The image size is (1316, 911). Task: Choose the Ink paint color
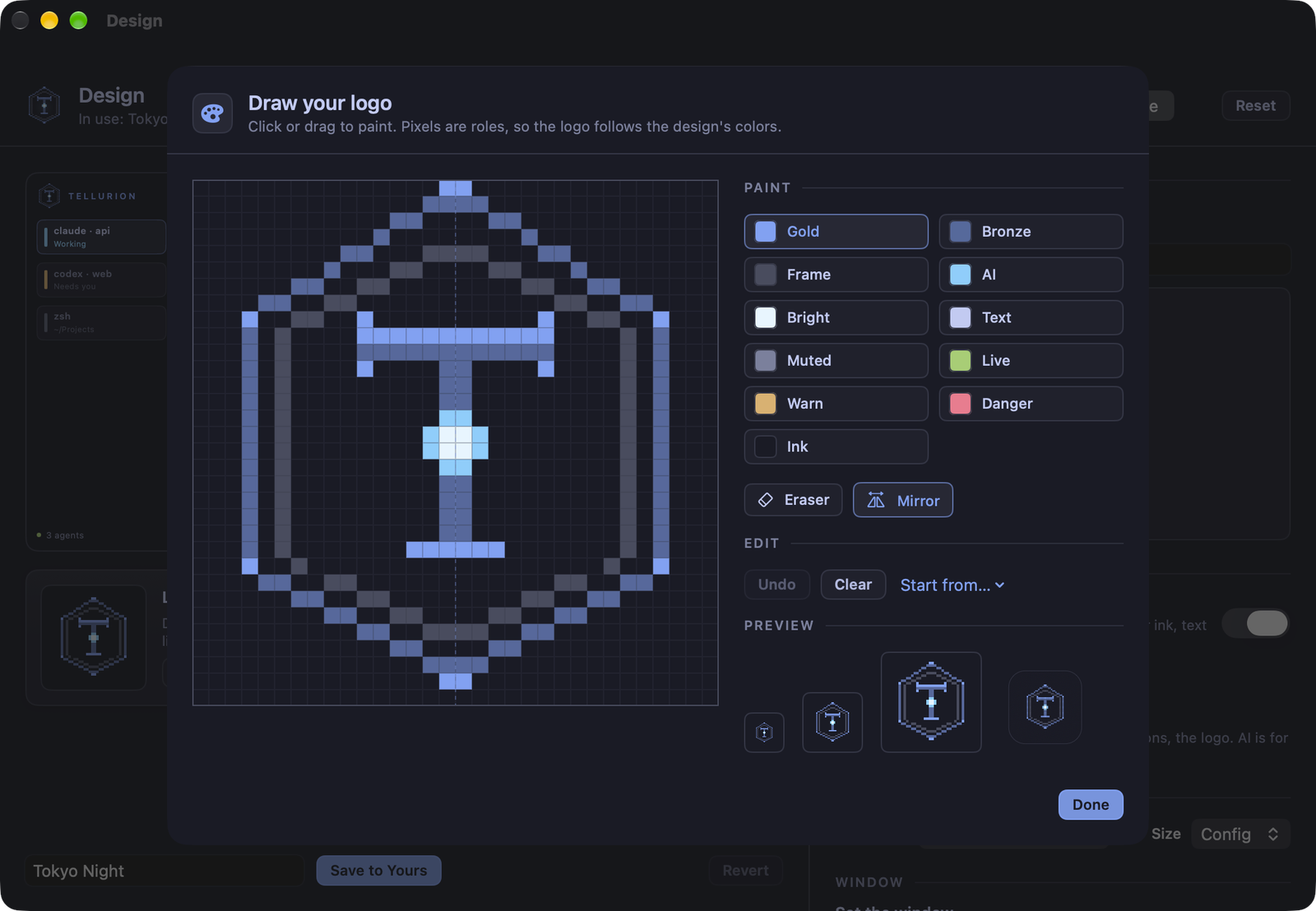tap(836, 446)
